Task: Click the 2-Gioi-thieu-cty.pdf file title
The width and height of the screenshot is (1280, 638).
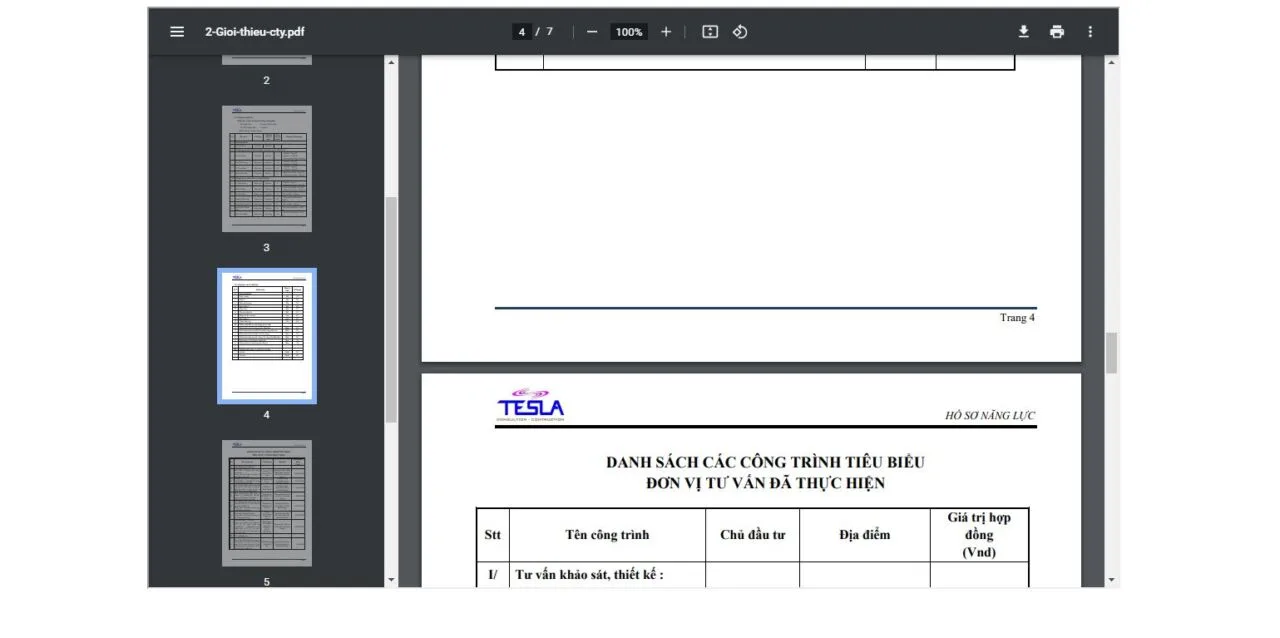Action: point(255,32)
